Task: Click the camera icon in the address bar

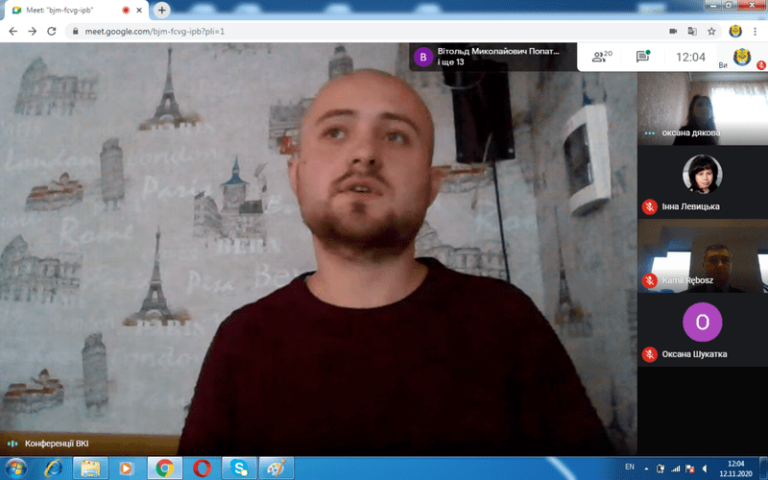Action: pyautogui.click(x=673, y=31)
